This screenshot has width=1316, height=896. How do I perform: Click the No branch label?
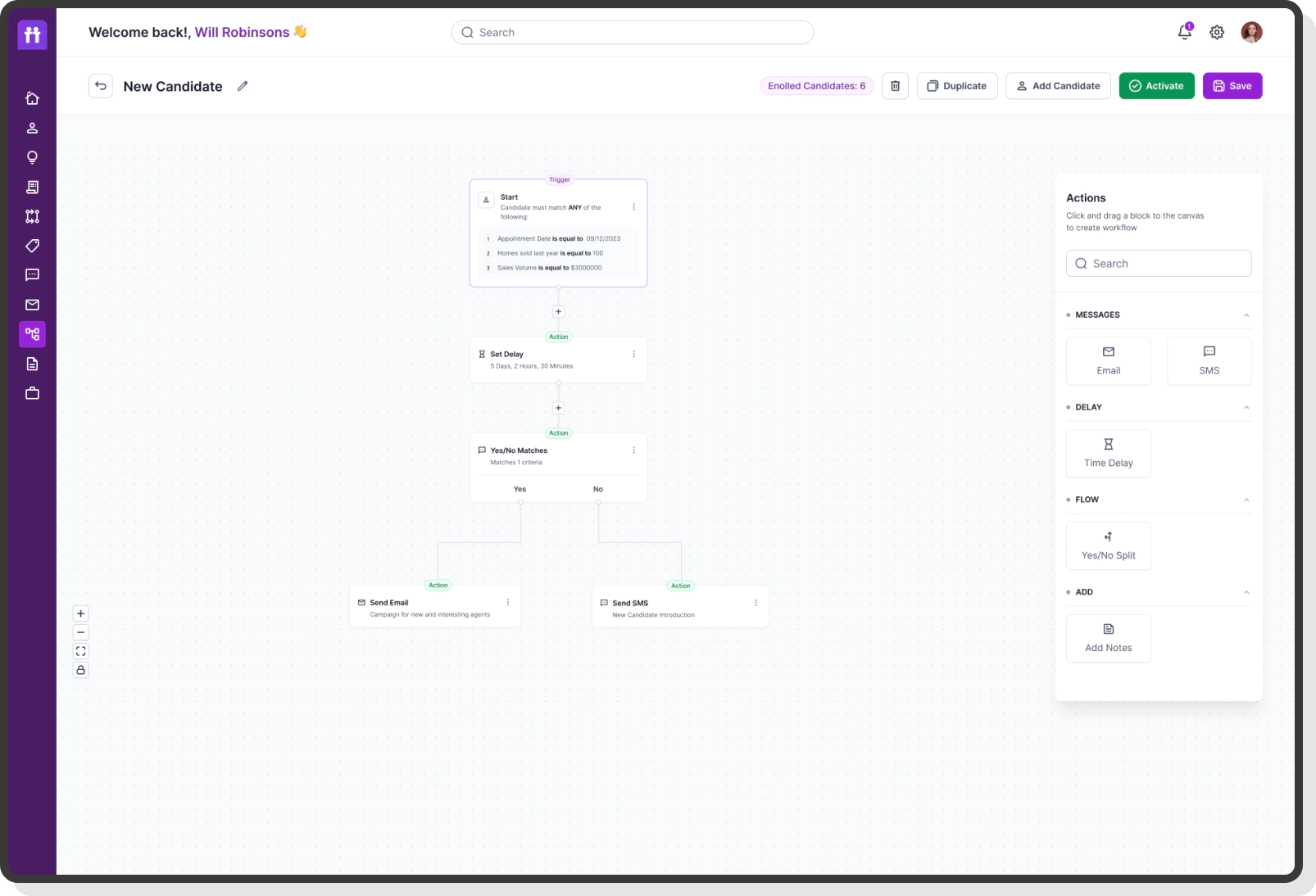coord(598,489)
